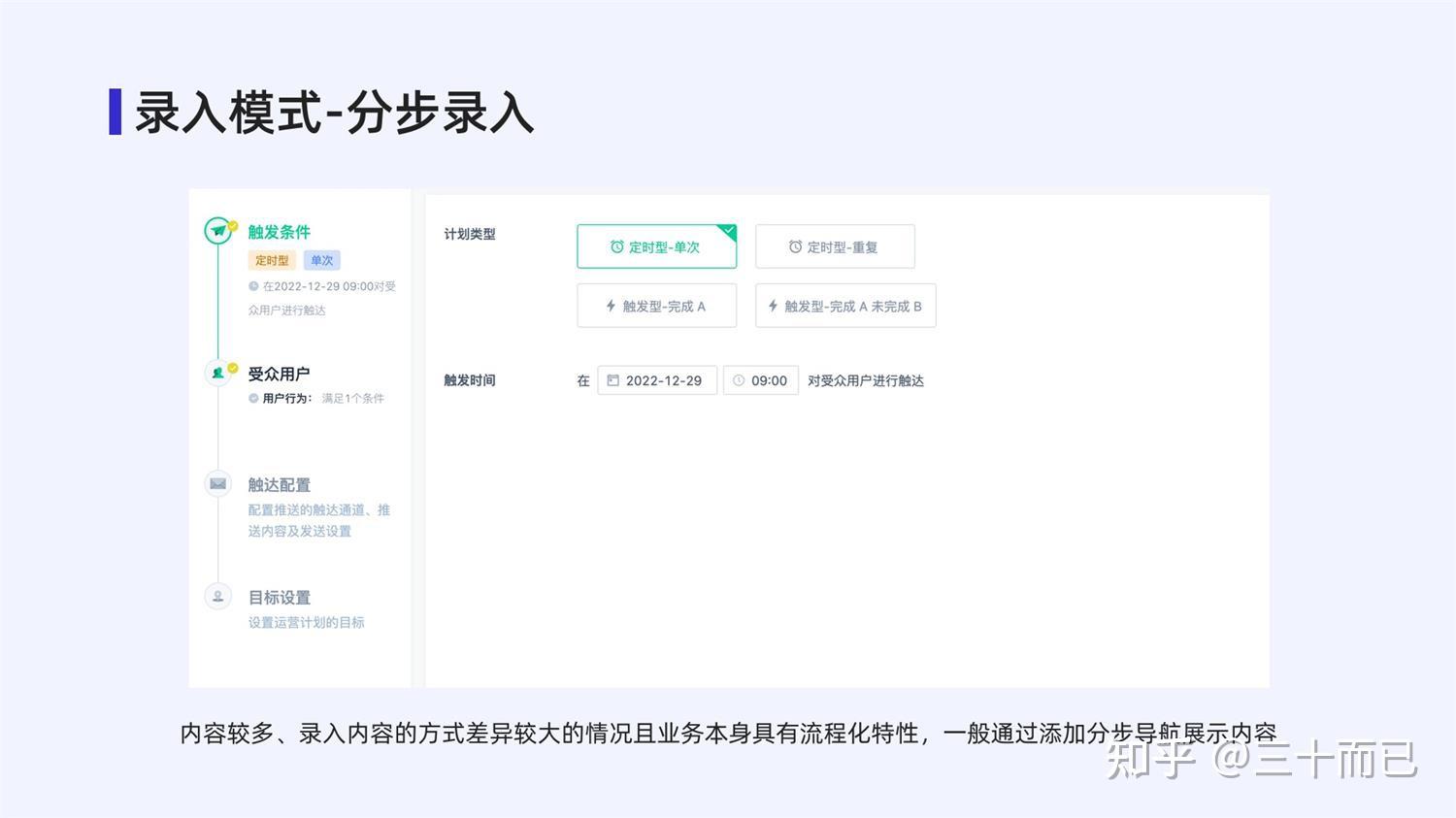Select the 定时型-单次 plan type
The image size is (1456, 818).
656,246
